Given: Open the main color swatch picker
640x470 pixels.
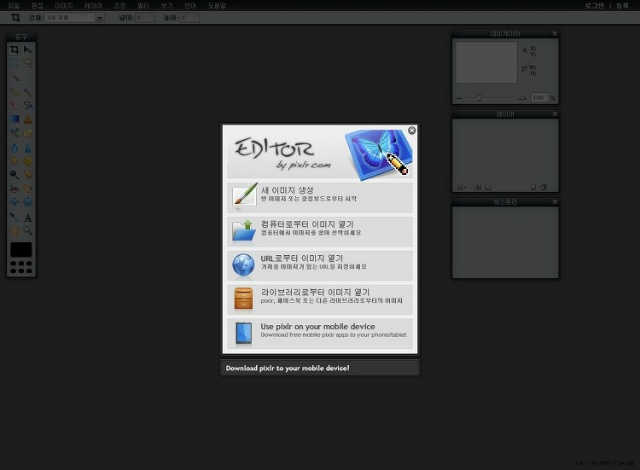Looking at the screenshot, I should (x=21, y=249).
